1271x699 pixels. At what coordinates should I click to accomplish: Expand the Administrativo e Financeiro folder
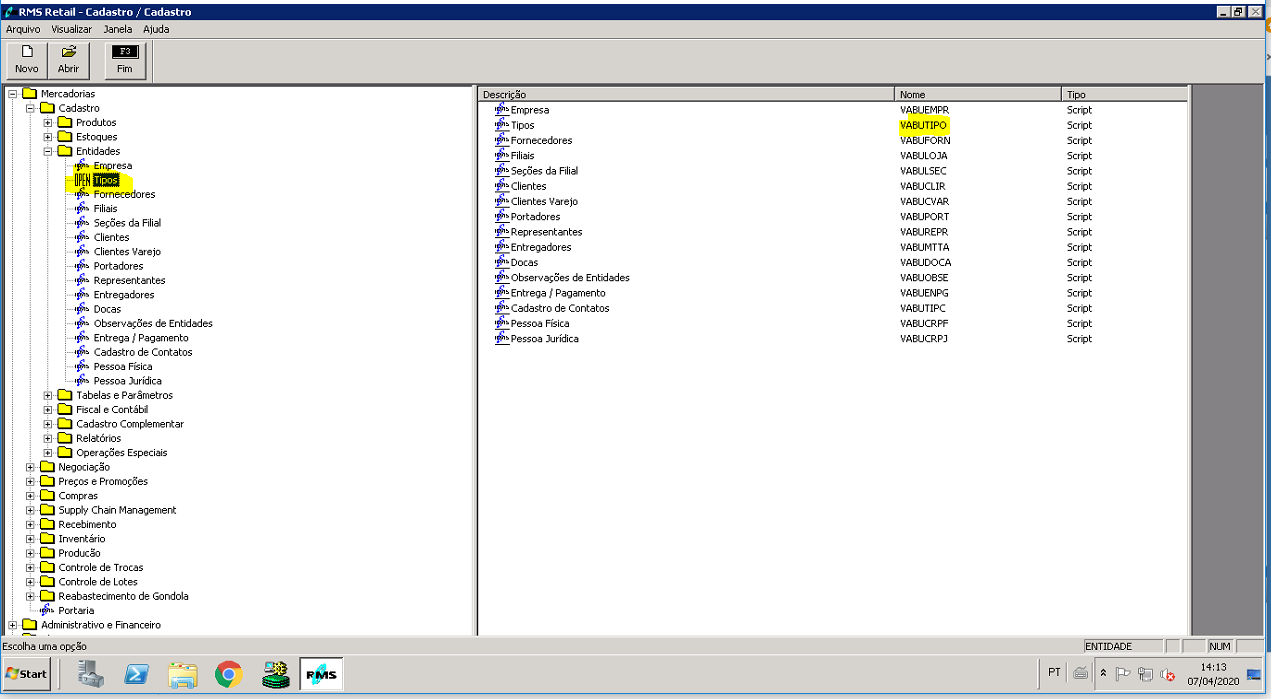point(12,625)
